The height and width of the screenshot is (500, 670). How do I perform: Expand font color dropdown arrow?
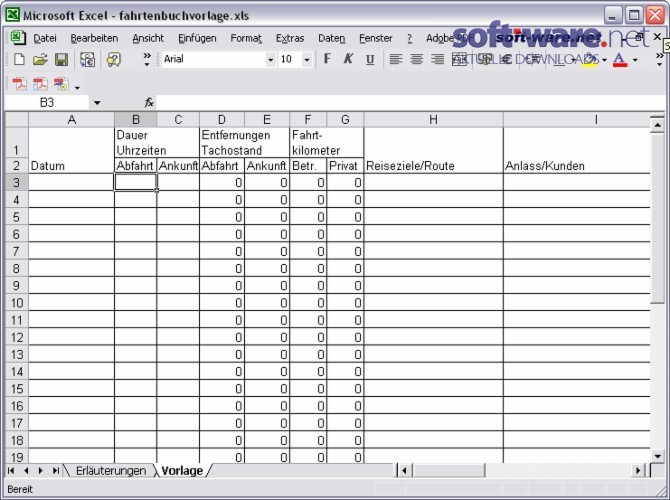(x=635, y=60)
